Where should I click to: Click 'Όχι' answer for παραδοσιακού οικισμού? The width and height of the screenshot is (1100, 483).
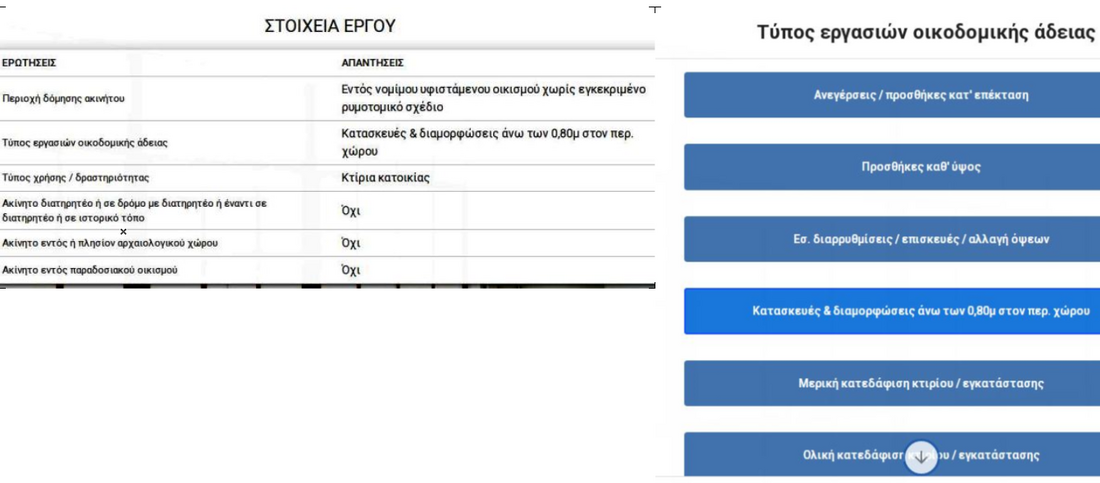[350, 270]
